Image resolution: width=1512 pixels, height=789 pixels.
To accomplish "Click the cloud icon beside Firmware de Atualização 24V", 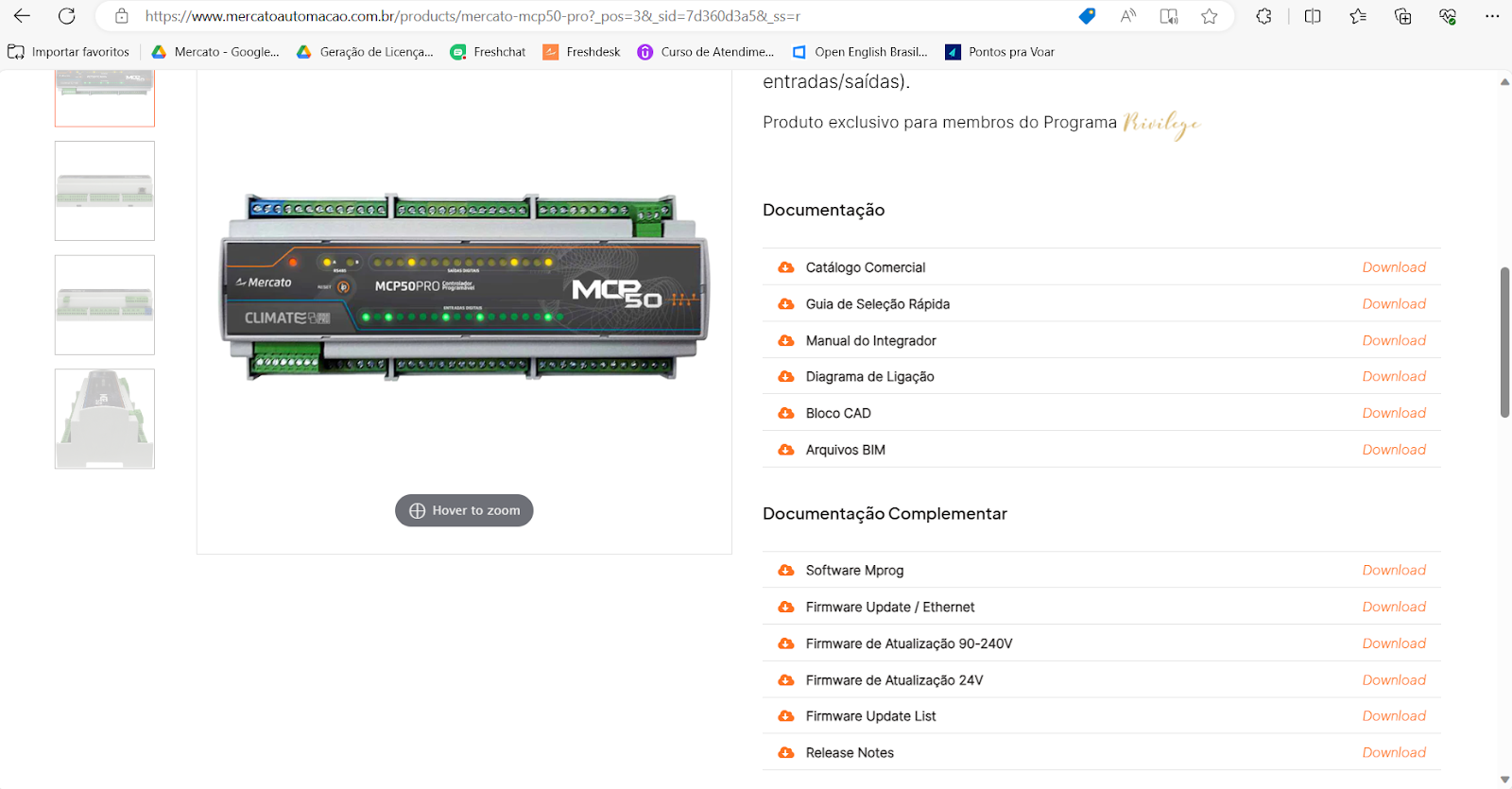I will tap(785, 679).
